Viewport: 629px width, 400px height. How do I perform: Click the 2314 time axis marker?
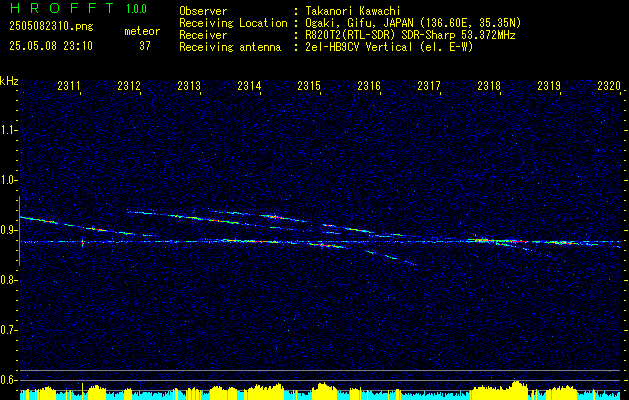(x=249, y=85)
